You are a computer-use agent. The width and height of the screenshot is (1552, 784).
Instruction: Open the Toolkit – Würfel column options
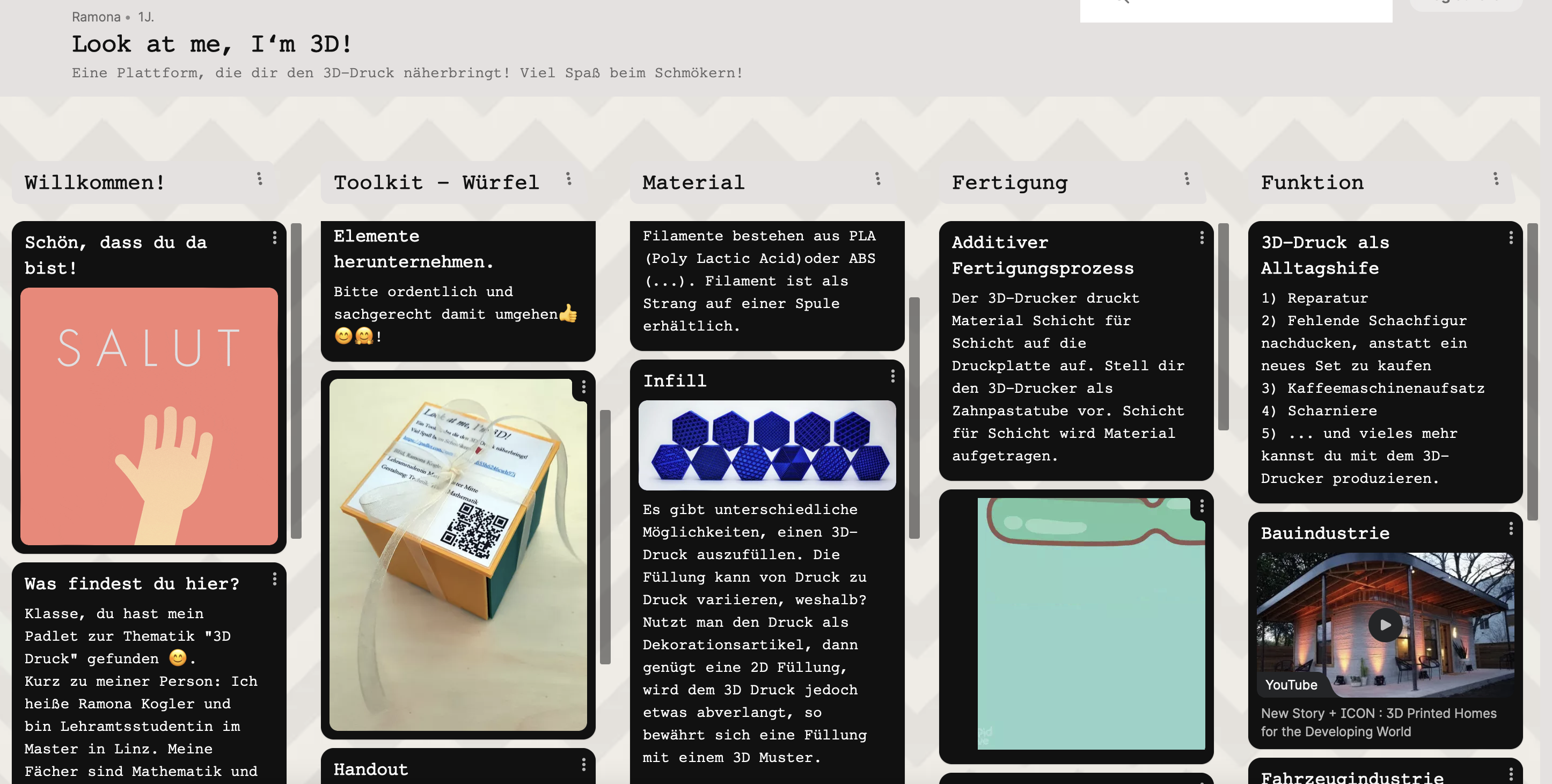click(568, 179)
